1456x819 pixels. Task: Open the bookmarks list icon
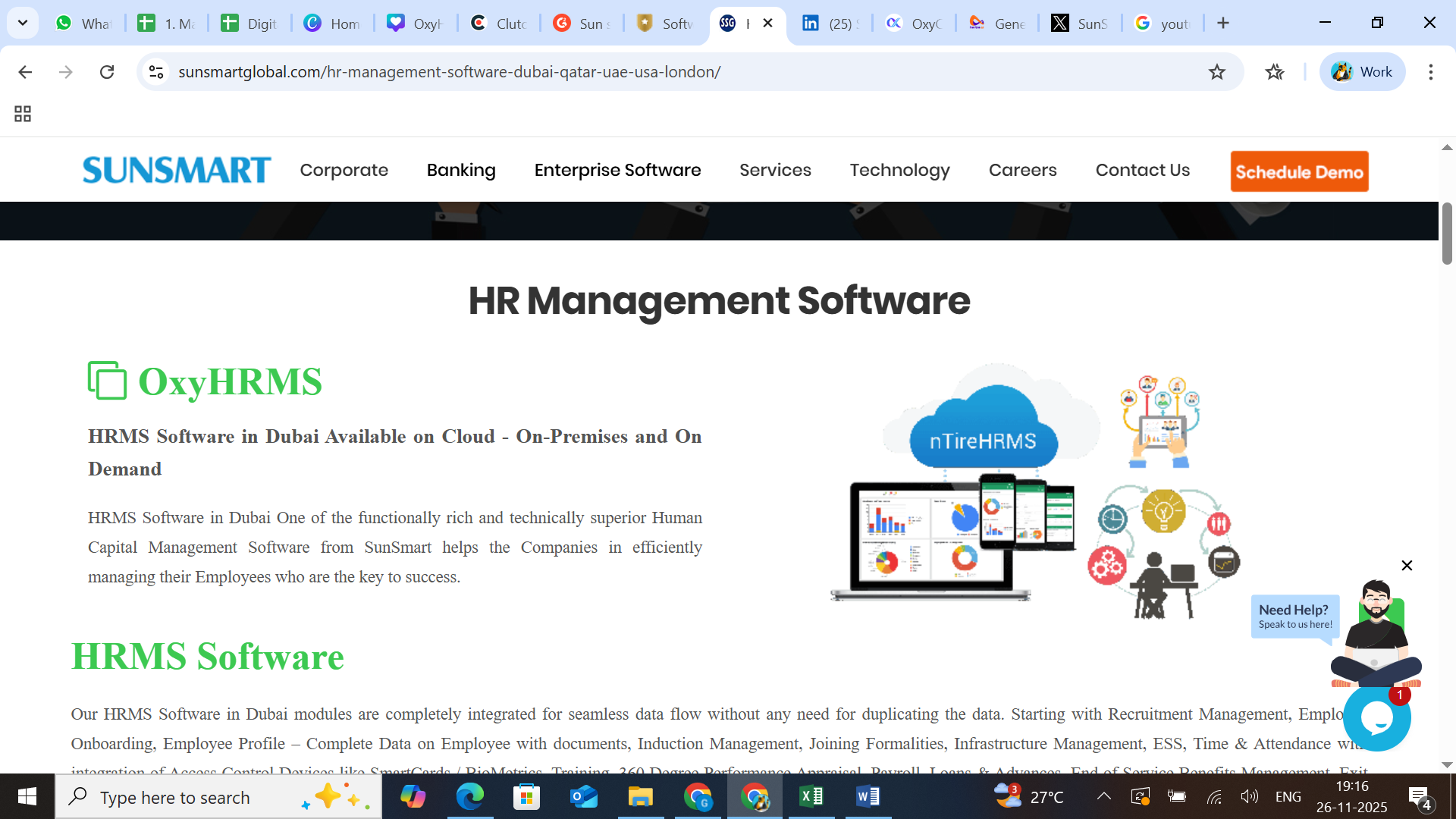pos(1275,72)
